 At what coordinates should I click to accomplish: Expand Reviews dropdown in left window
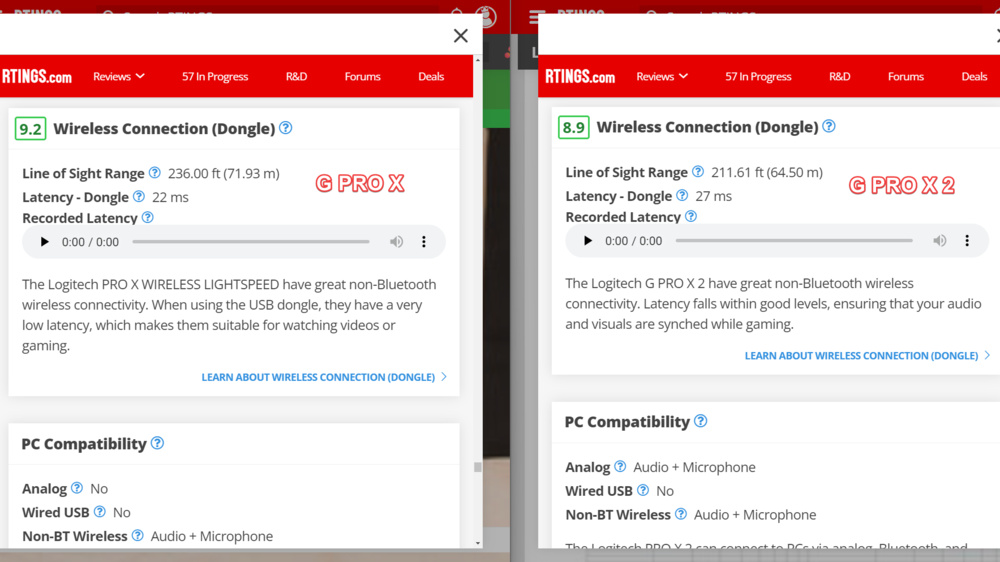click(x=119, y=76)
